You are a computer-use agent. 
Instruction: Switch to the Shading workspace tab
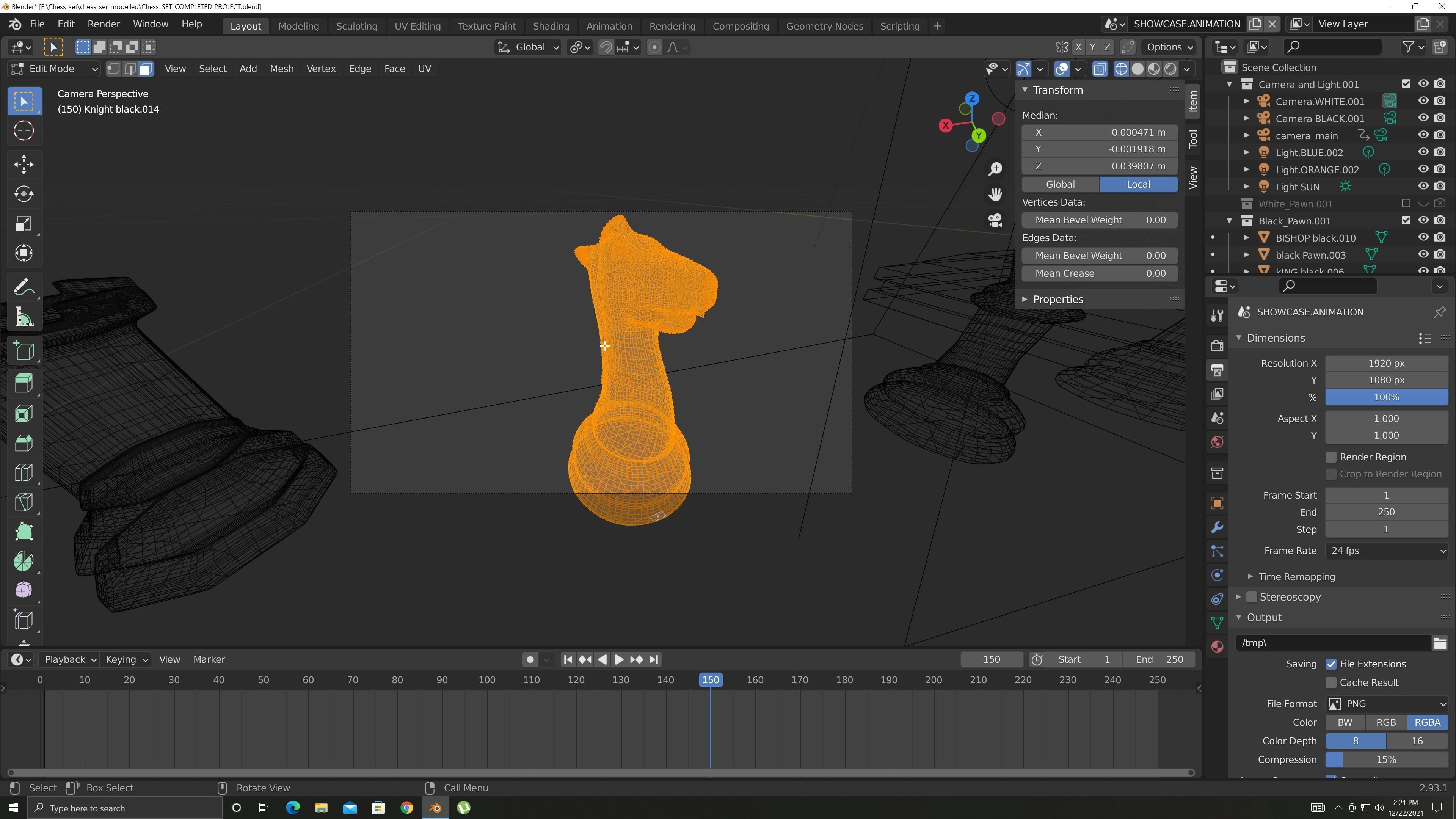click(551, 26)
